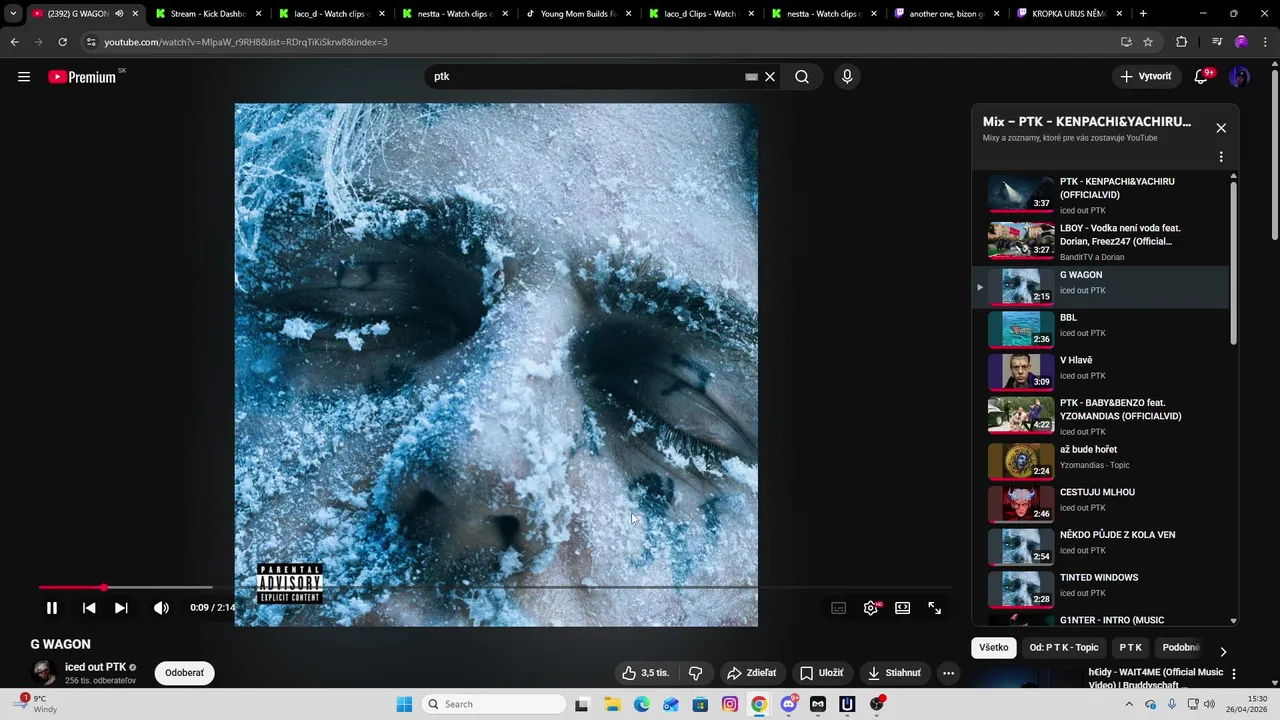Click the search box containing ptk
This screenshot has height=720, width=1280.
[x=585, y=77]
